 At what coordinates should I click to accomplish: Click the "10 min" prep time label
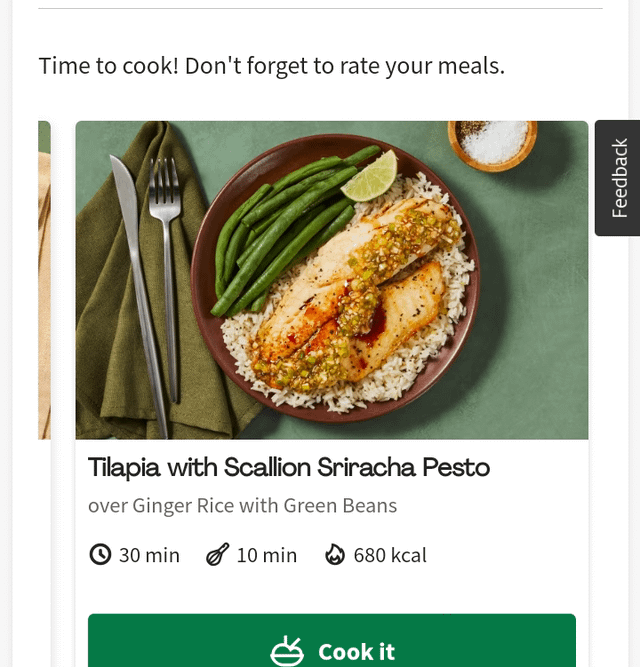point(267,555)
